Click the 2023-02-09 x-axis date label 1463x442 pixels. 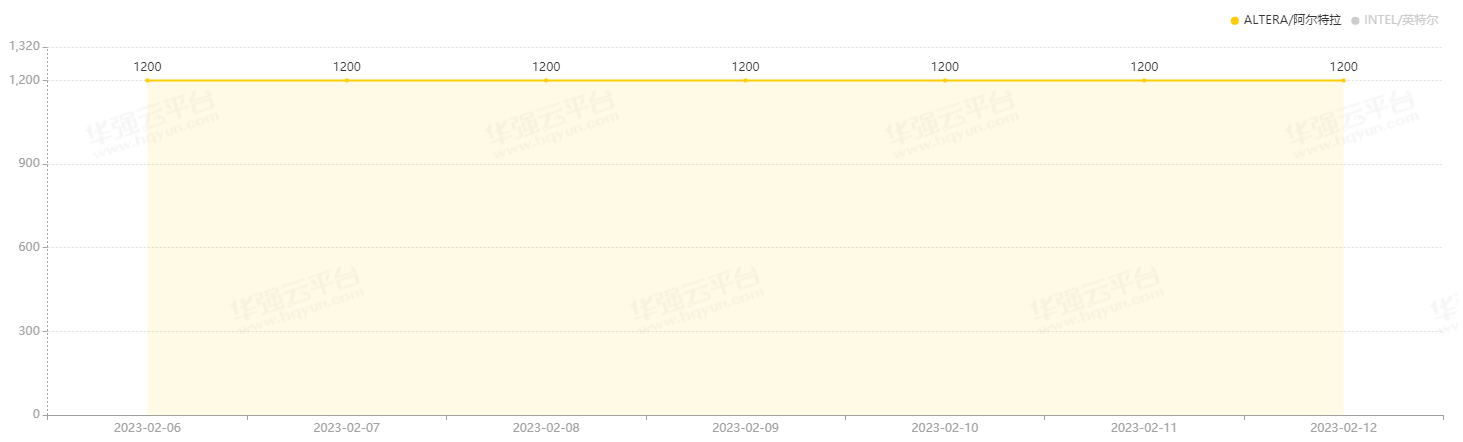[x=745, y=427]
